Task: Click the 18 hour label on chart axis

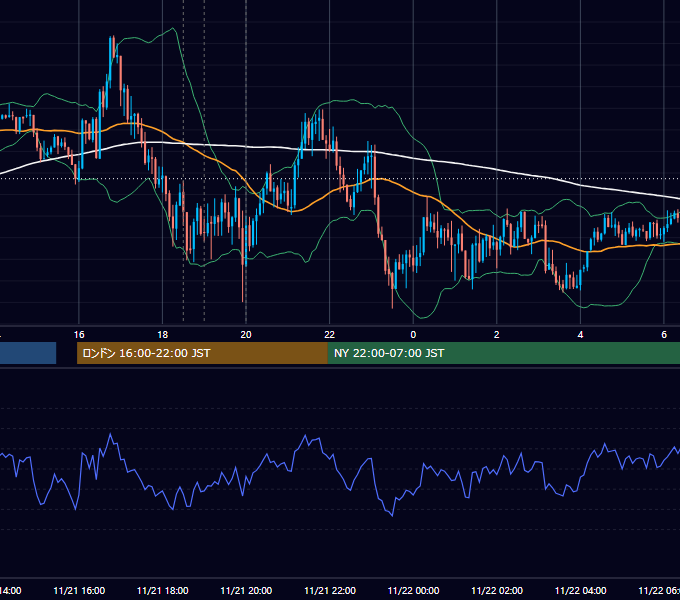Action: point(163,335)
